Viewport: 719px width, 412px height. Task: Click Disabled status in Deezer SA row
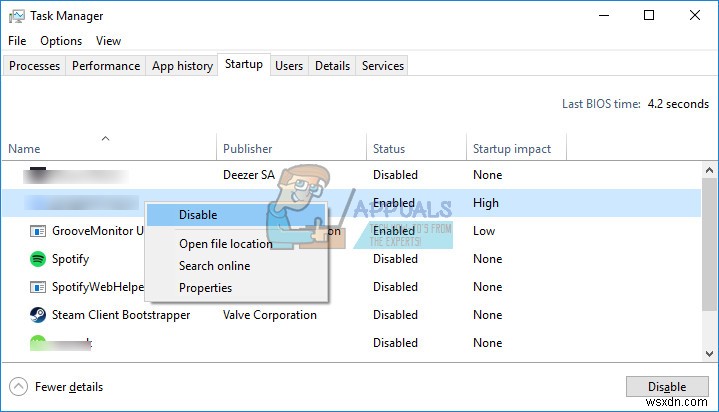tap(395, 175)
